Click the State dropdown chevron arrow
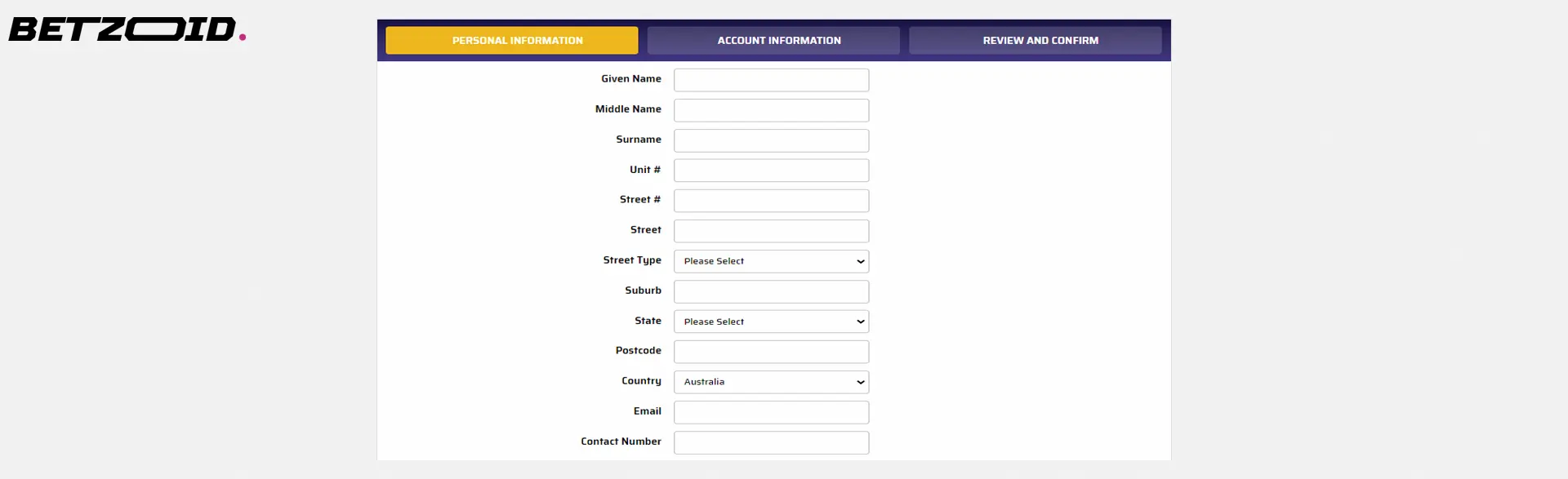The height and width of the screenshot is (479, 1568). (x=860, y=322)
